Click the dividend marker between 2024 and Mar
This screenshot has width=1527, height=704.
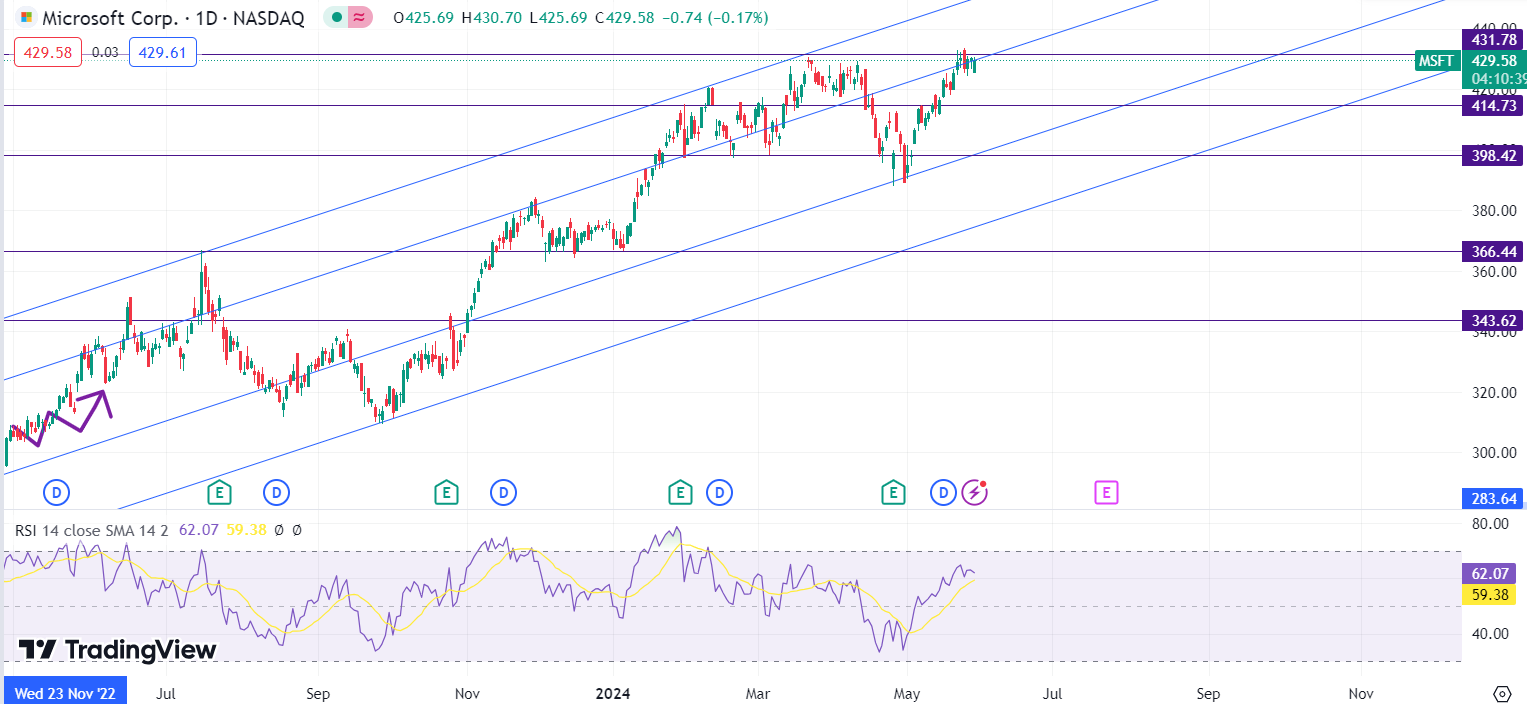(x=718, y=492)
